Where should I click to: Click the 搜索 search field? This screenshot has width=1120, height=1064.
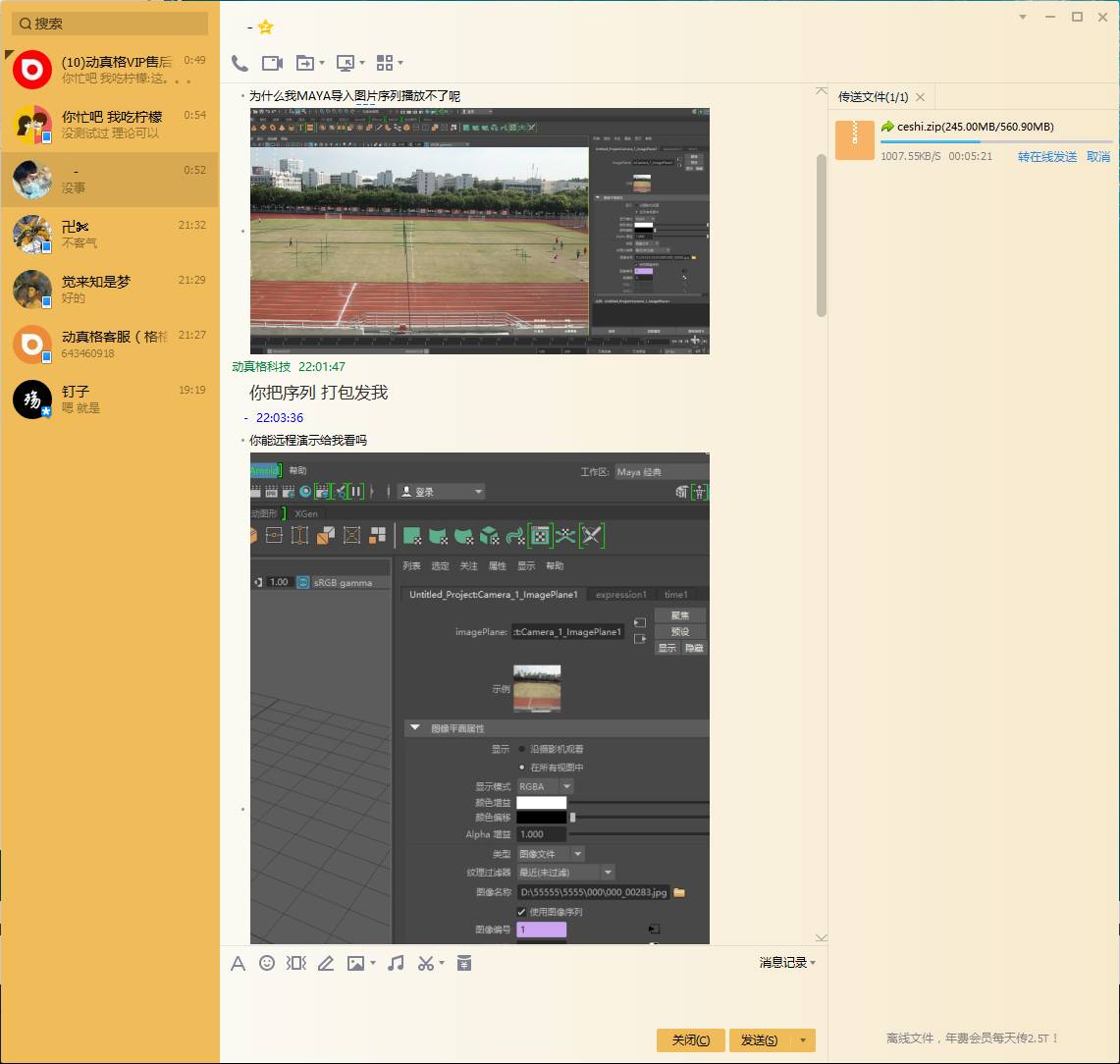pyautogui.click(x=110, y=24)
